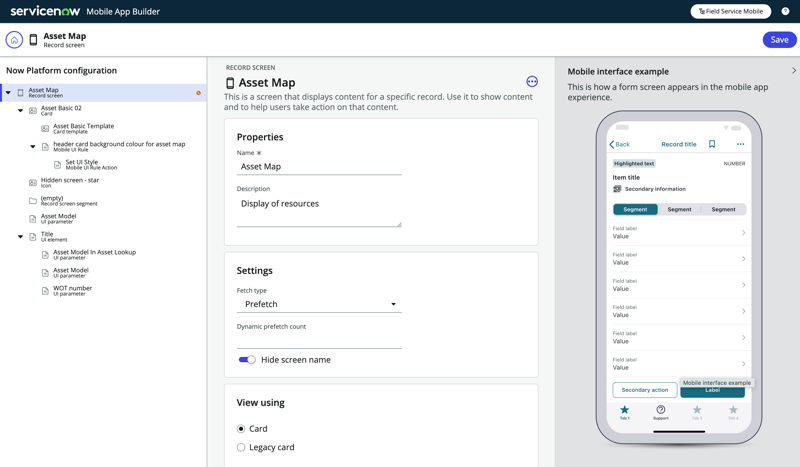Collapse the Title UI element node

20,237
